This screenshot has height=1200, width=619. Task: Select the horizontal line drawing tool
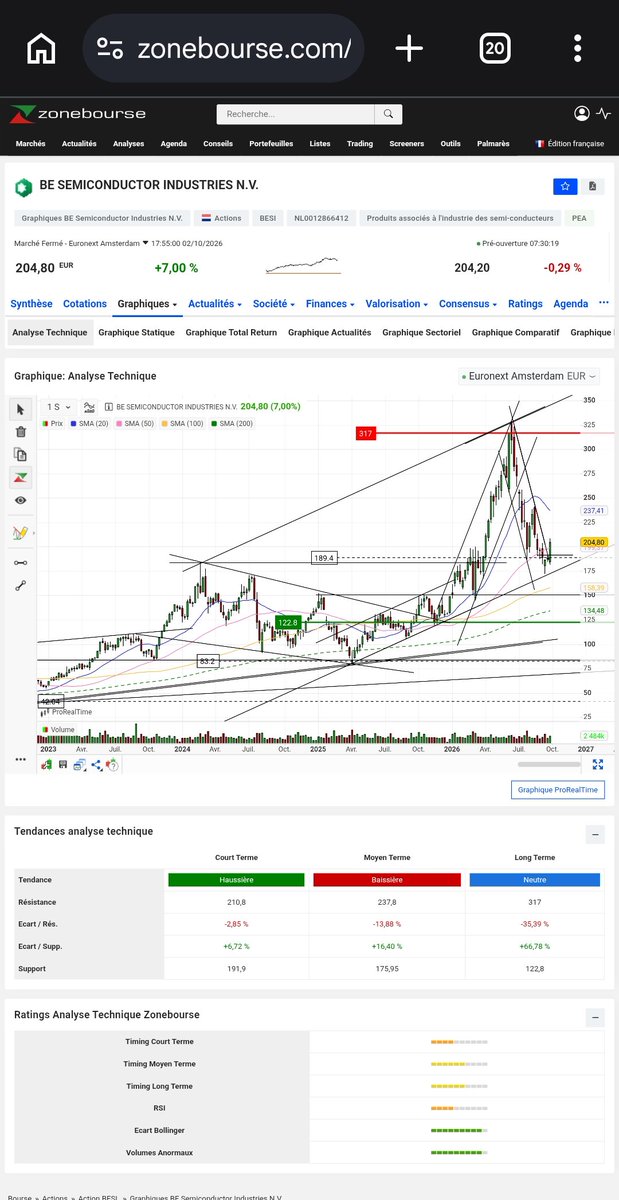click(21, 563)
